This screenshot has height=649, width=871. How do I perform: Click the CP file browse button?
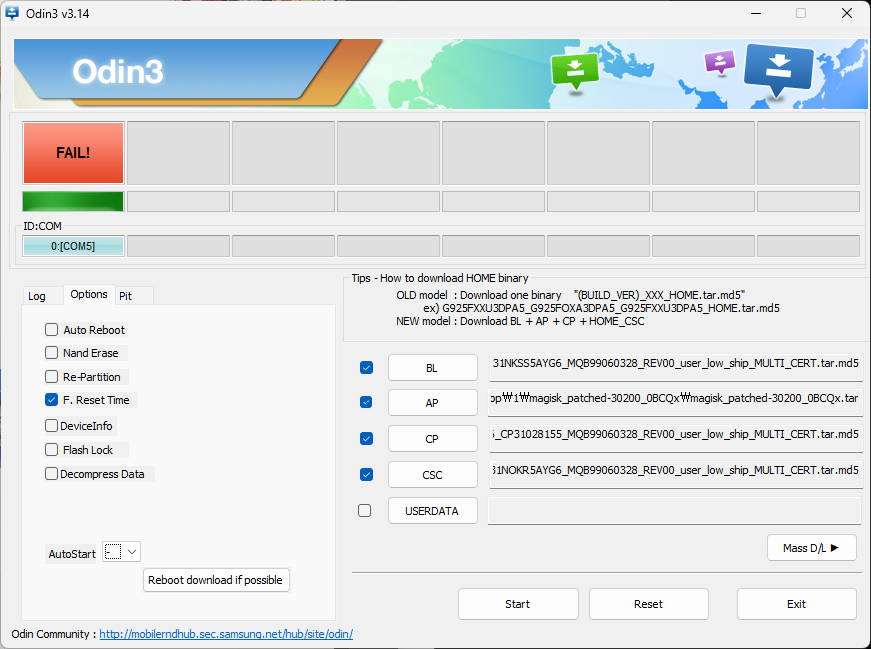pos(432,439)
